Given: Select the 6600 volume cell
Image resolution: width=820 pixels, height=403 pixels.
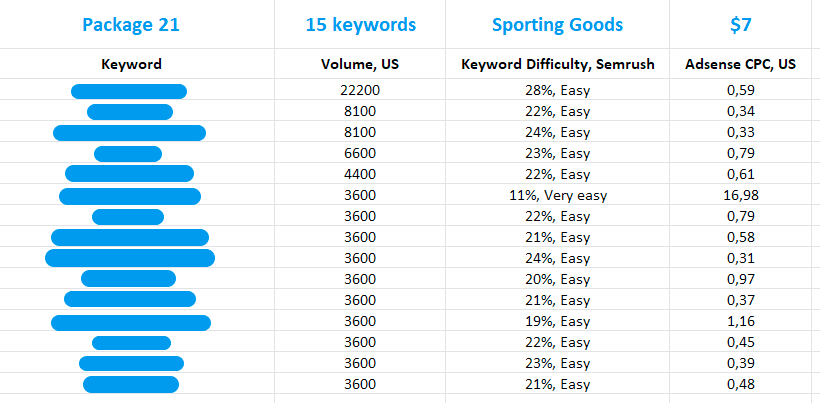Looking at the screenshot, I should [x=360, y=154].
